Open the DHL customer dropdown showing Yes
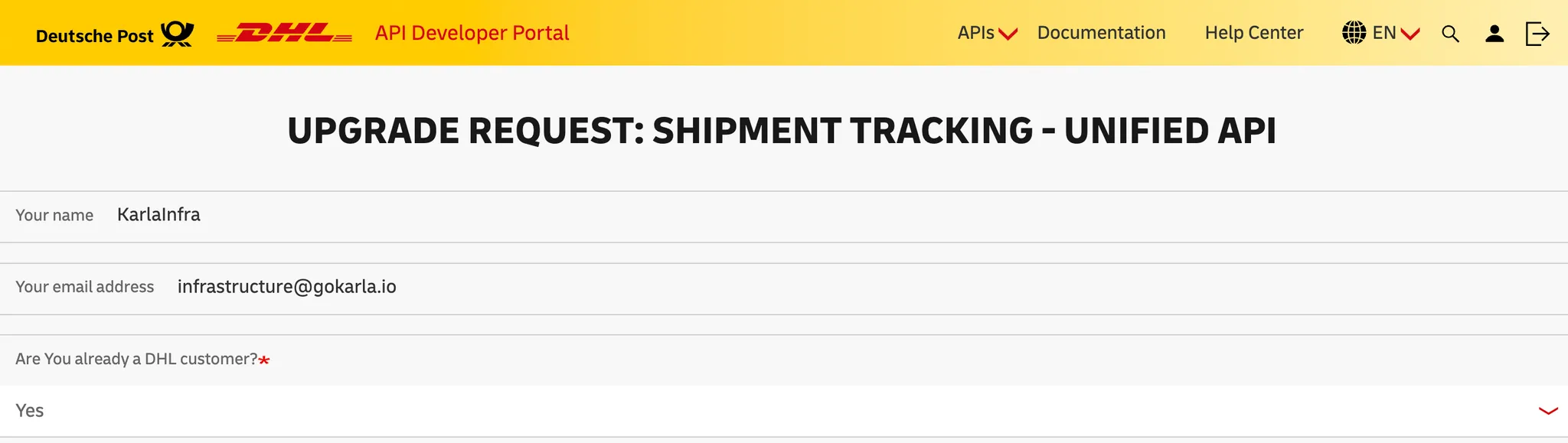The width and height of the screenshot is (1568, 443). [x=766, y=411]
